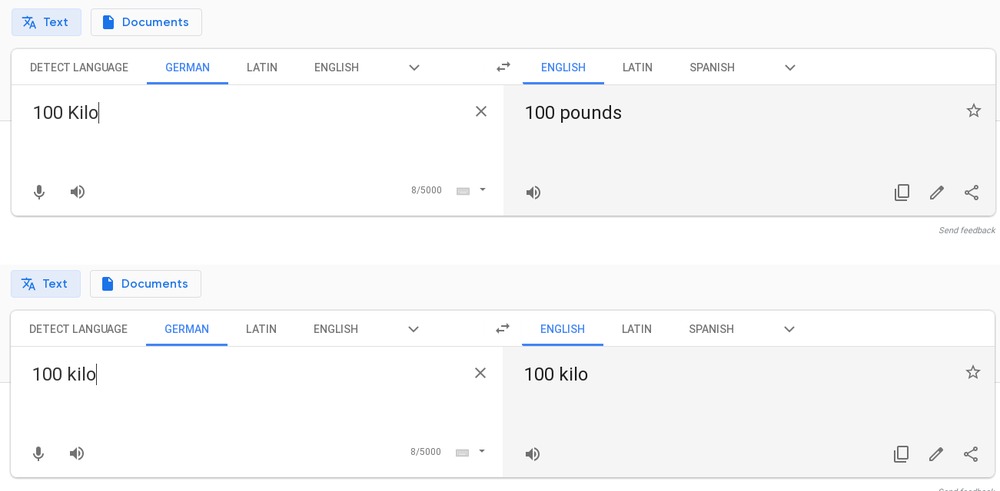Share the "100 pounds" translation
The height and width of the screenshot is (491, 1000).
(x=971, y=193)
